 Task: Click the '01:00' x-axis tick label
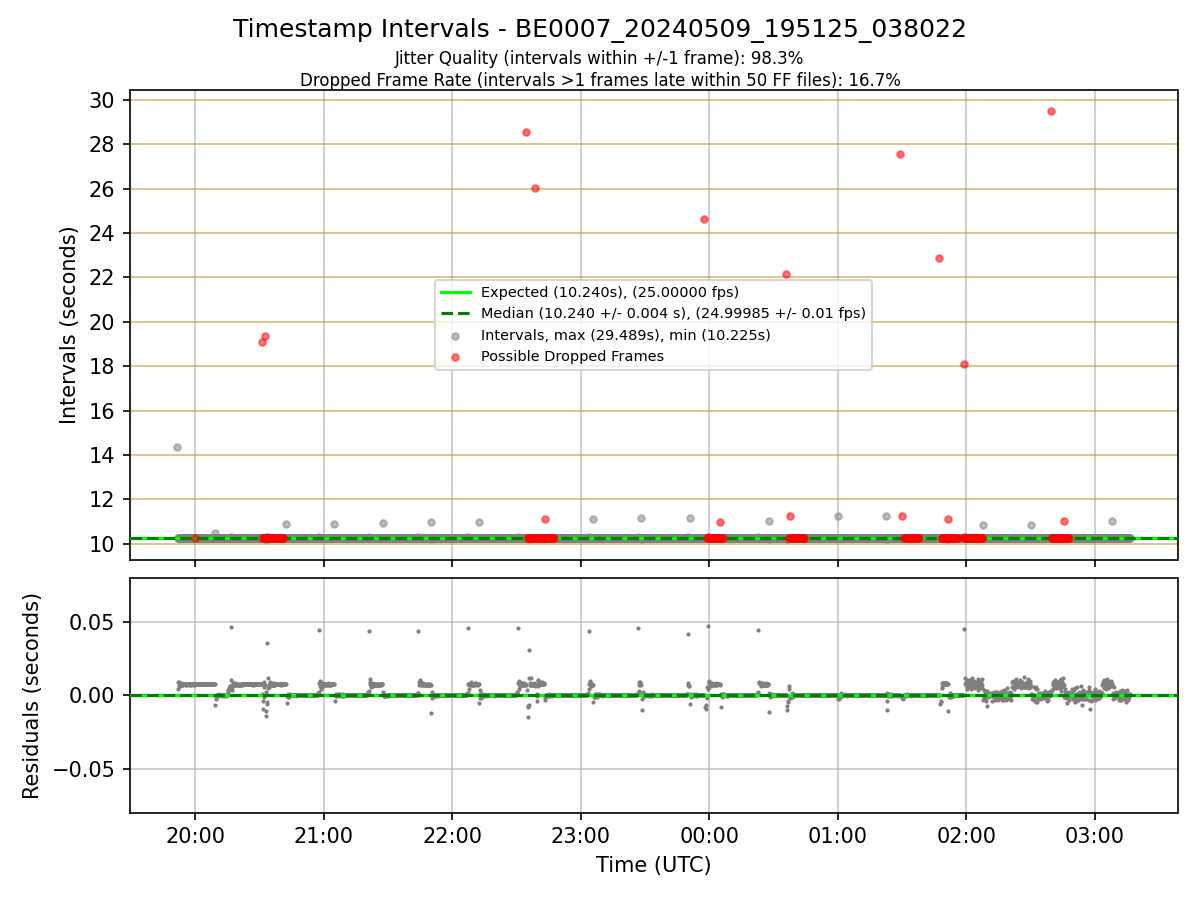pos(837,835)
